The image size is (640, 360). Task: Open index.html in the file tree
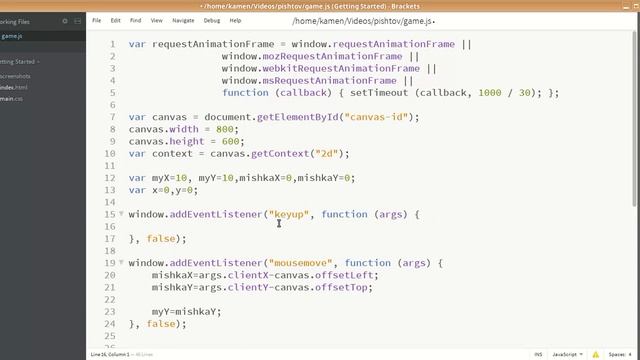tap(14, 87)
